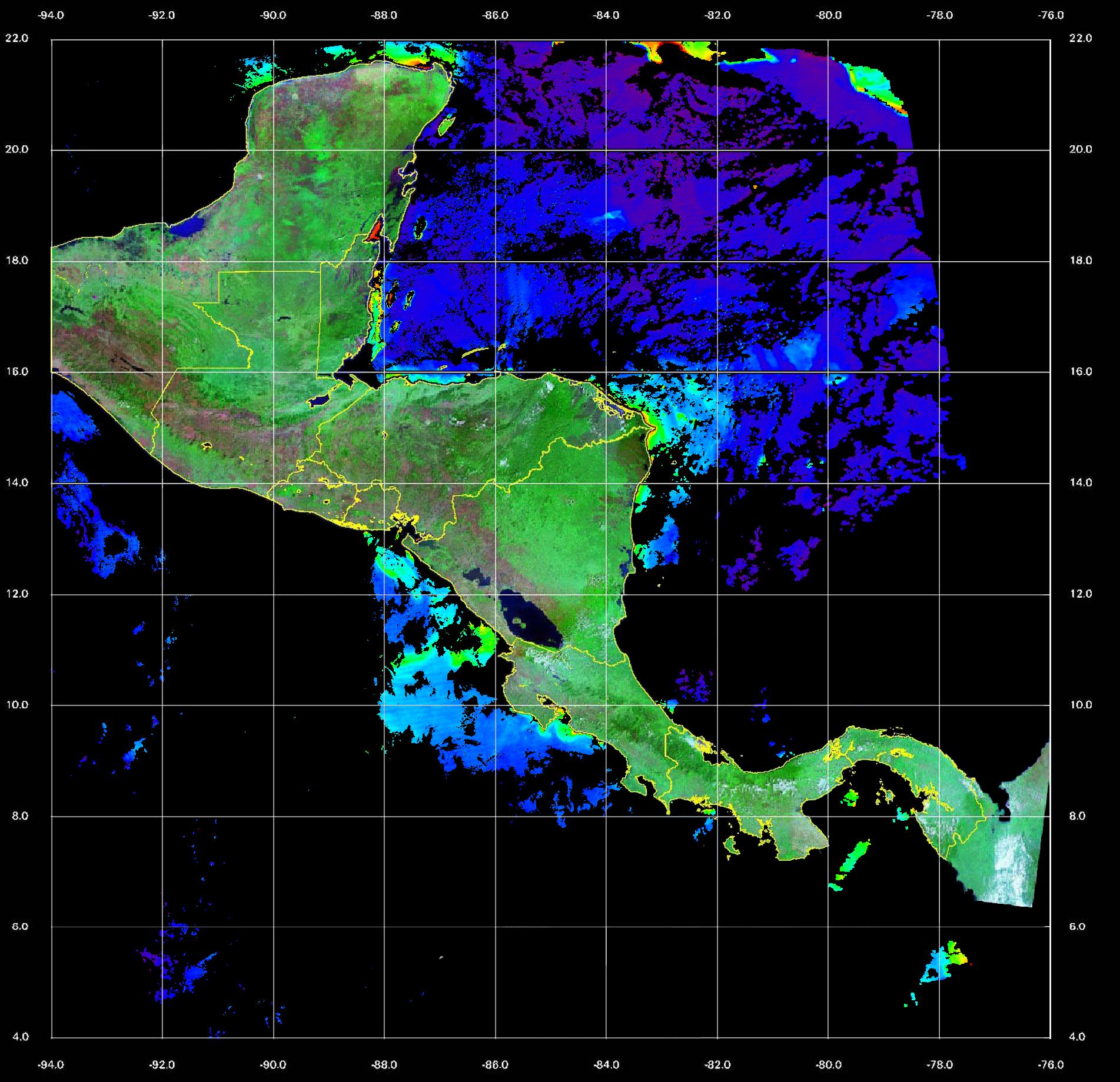This screenshot has height=1082, width=1120.
Task: Click grid intersection of -84.0 and 18.0
Action: (x=606, y=261)
